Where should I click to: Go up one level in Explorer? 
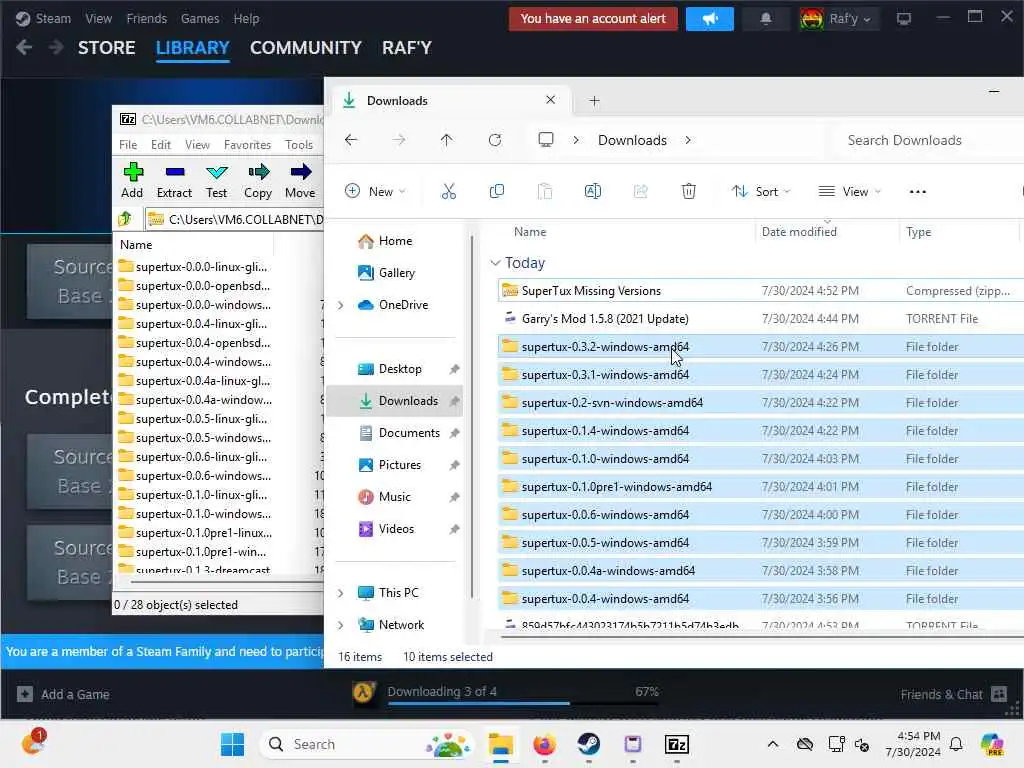447,140
